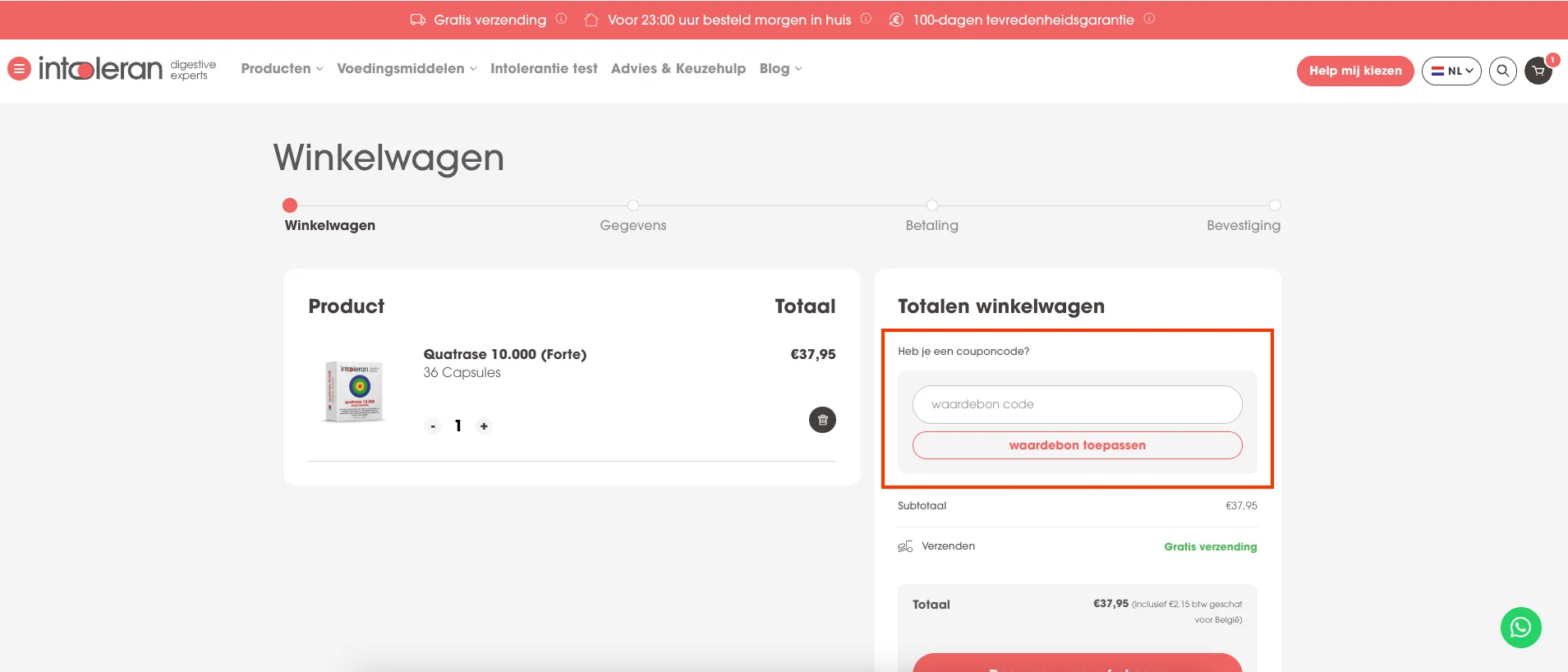Expand the Producten menu
The height and width of the screenshot is (672, 1568).
pos(282,69)
